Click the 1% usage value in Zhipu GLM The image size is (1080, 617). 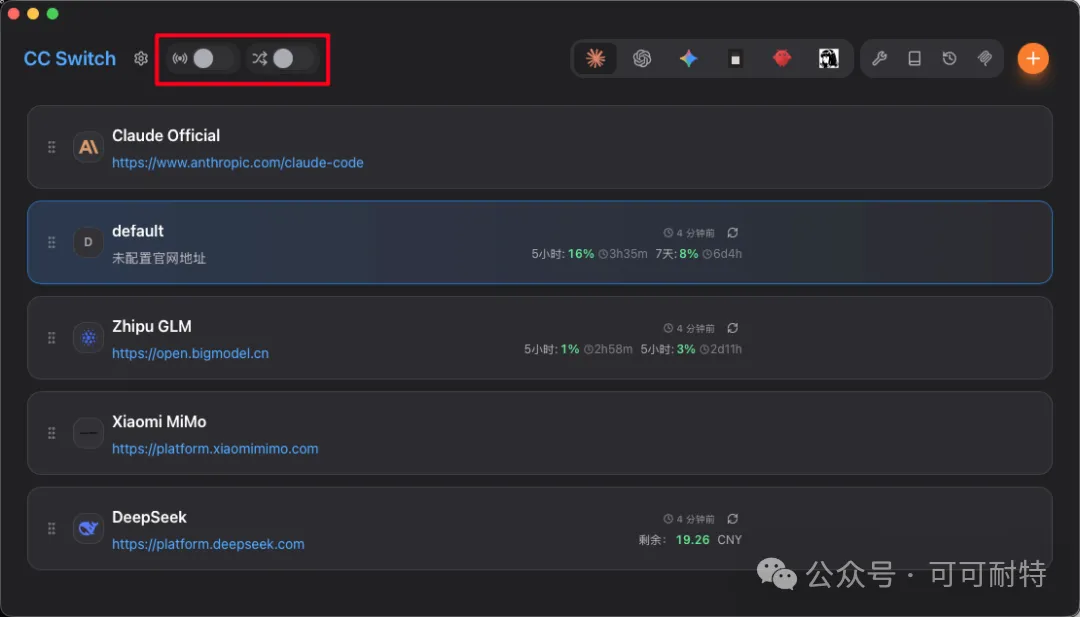pyautogui.click(x=570, y=349)
